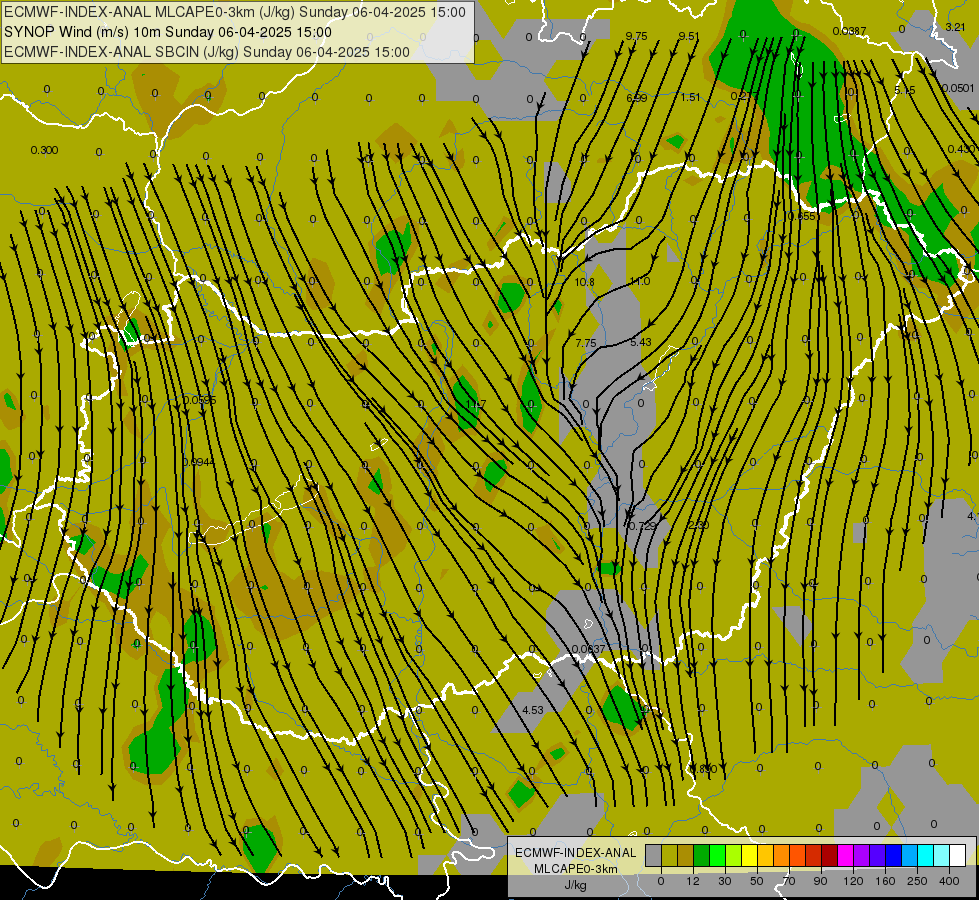The width and height of the screenshot is (979, 900).
Task: Click the map value 5.43
Action: click(641, 342)
